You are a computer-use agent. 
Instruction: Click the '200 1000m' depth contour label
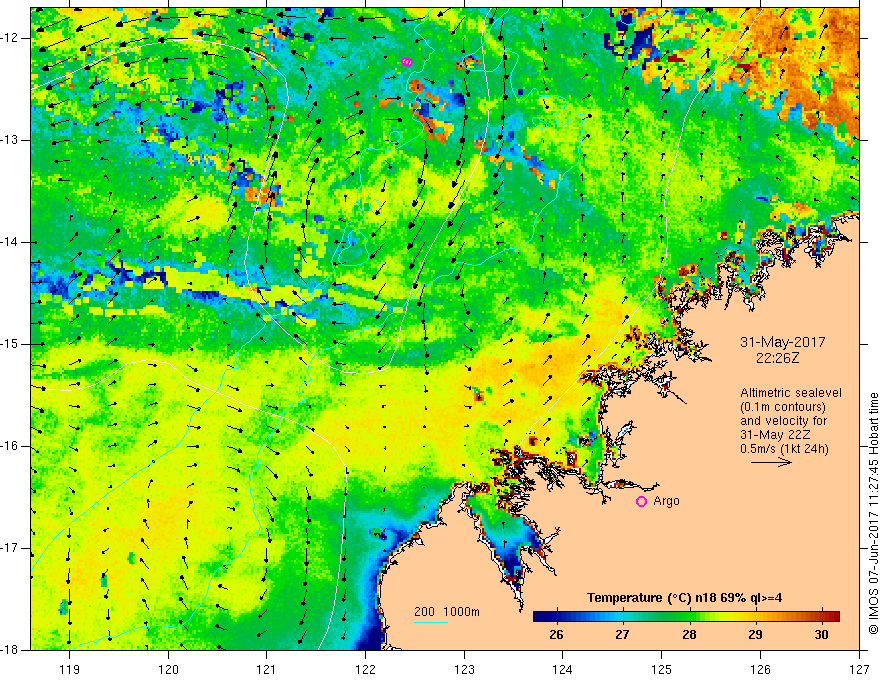[447, 612]
